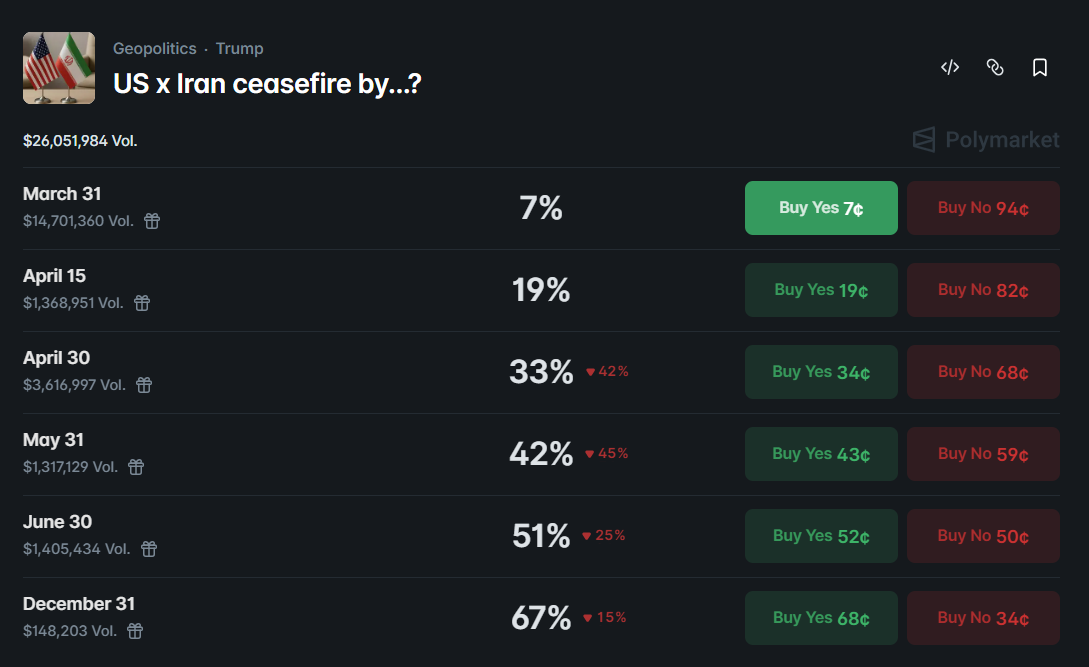1089x667 pixels.
Task: Buy No at 50 cents for June 30
Action: (983, 535)
